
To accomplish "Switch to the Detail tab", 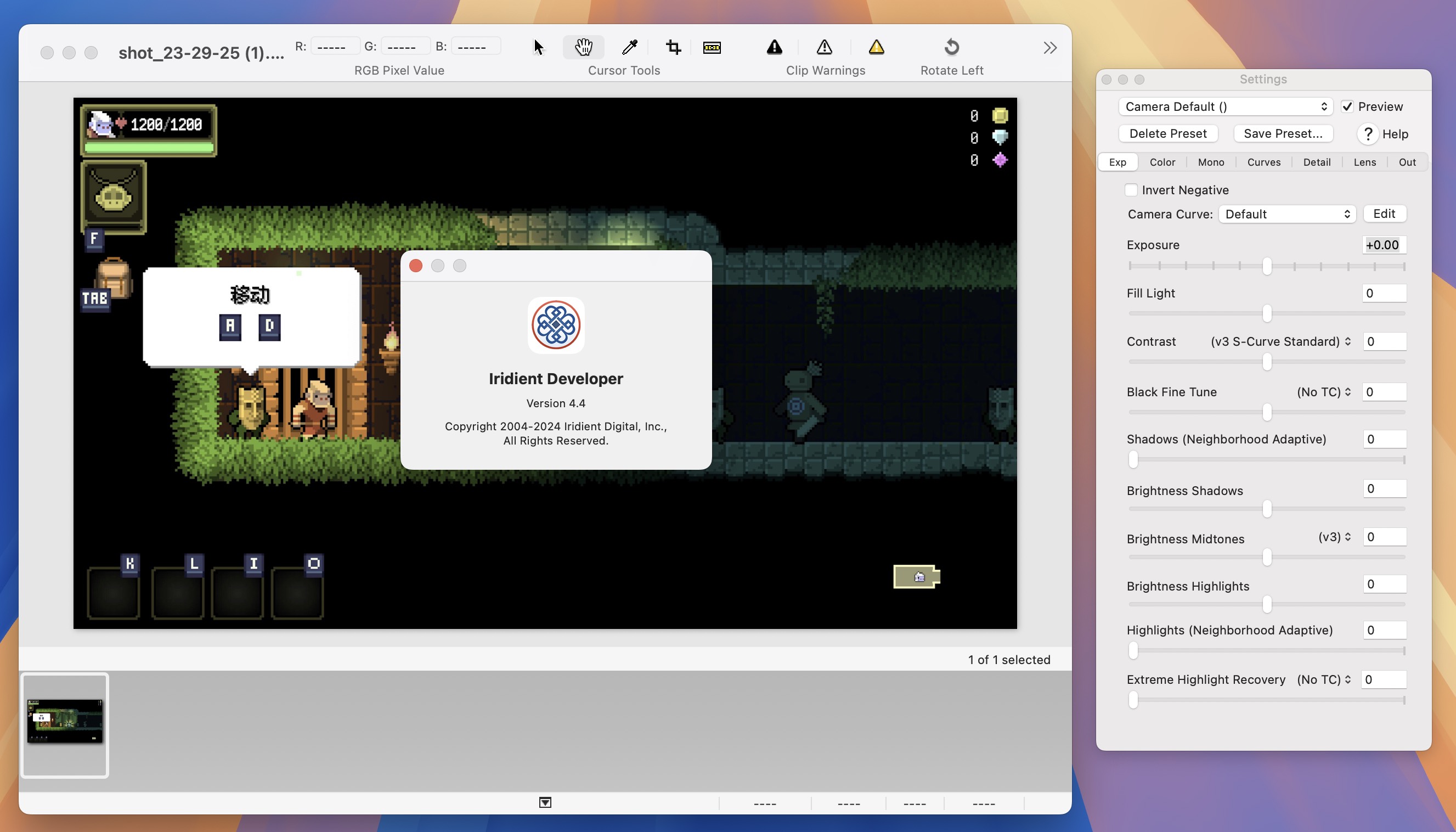I will pyautogui.click(x=1317, y=162).
